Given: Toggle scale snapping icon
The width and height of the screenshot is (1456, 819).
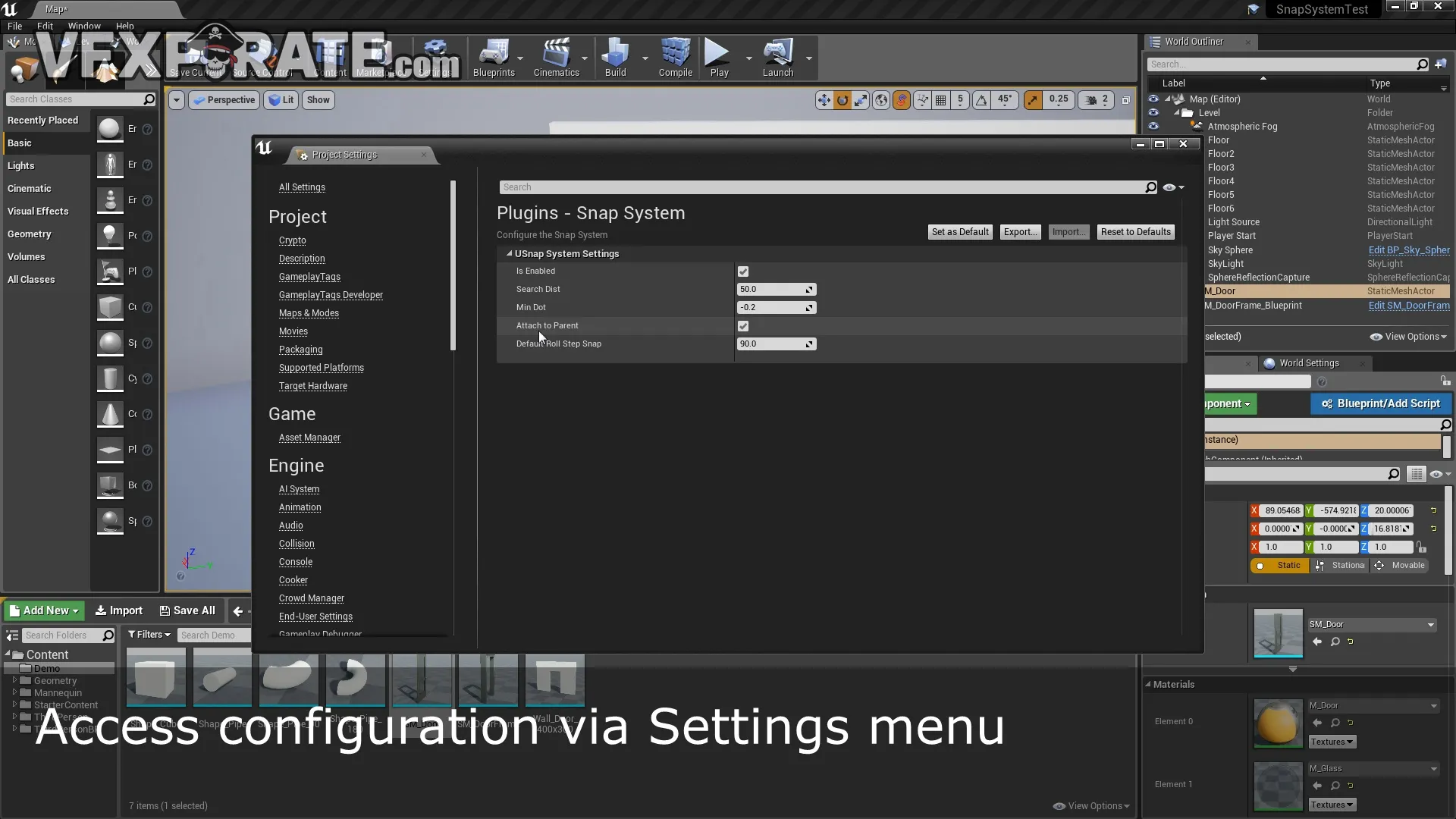Looking at the screenshot, I should [x=1033, y=100].
